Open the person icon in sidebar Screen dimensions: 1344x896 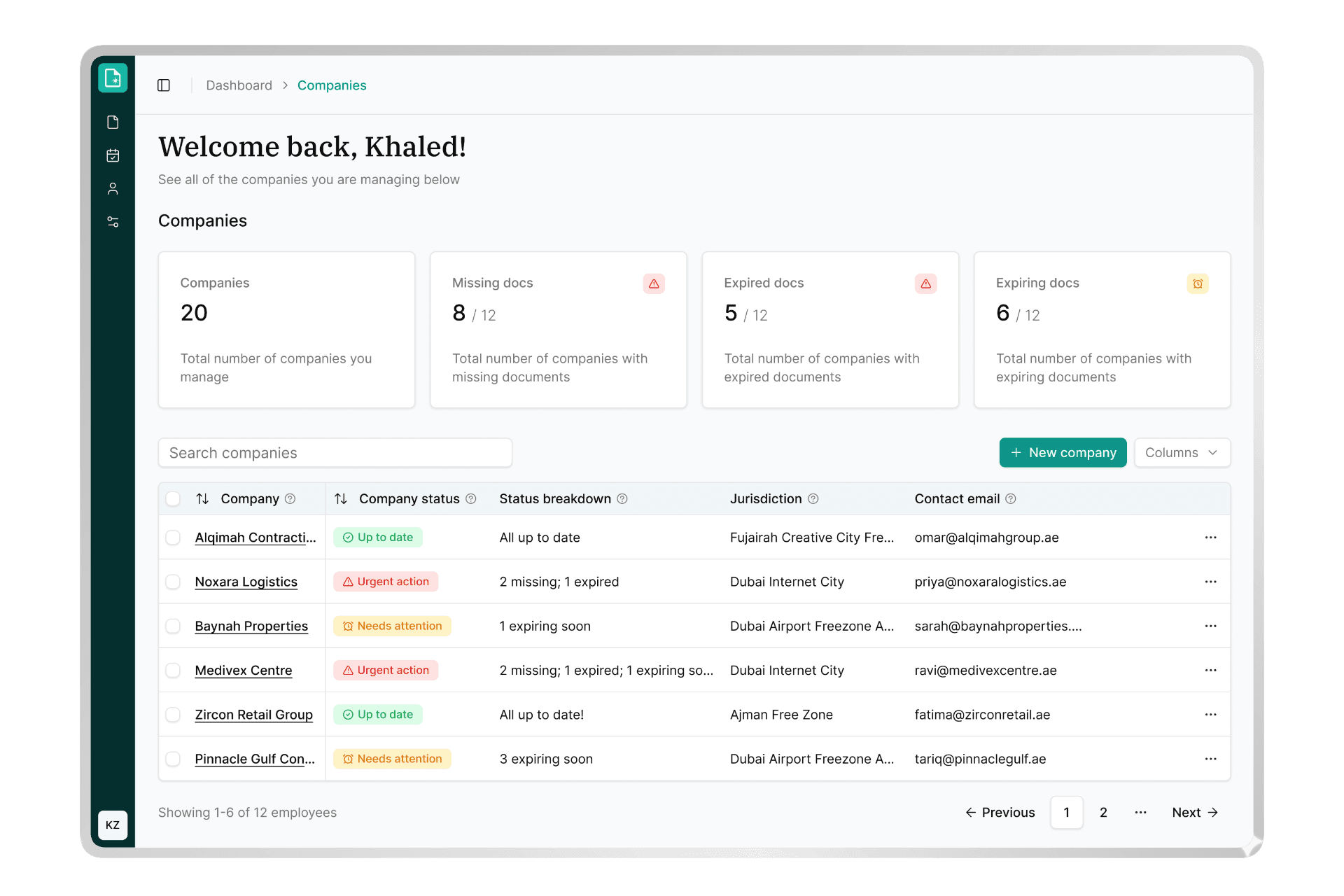(113, 188)
